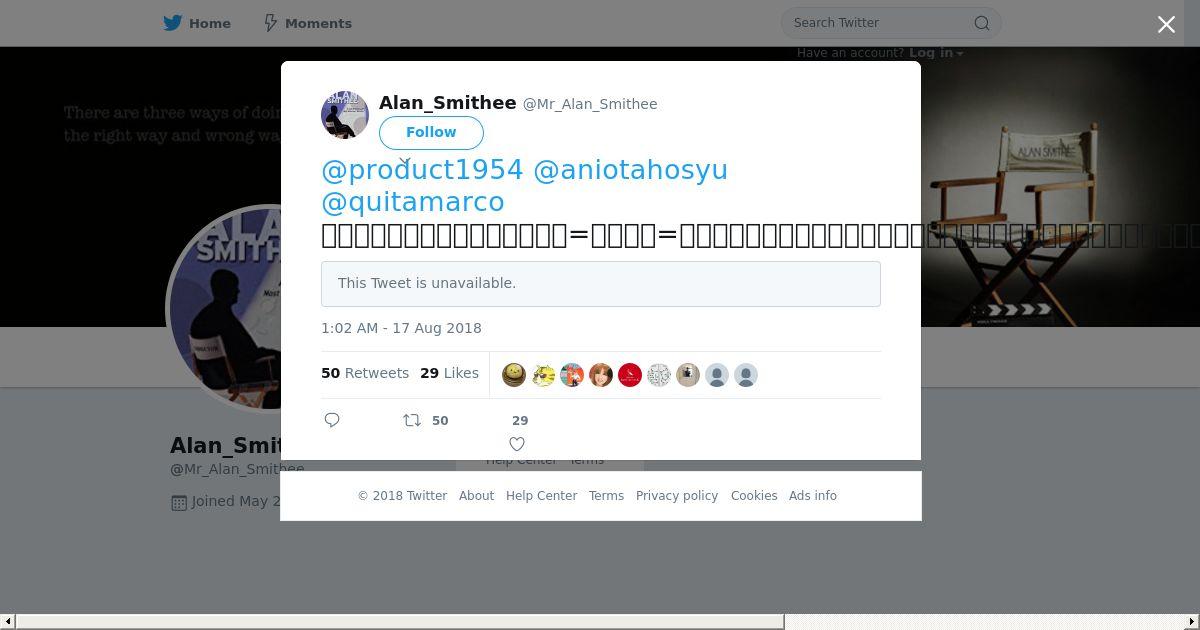
Task: Open @quitamarco mention link
Action: pyautogui.click(x=412, y=202)
